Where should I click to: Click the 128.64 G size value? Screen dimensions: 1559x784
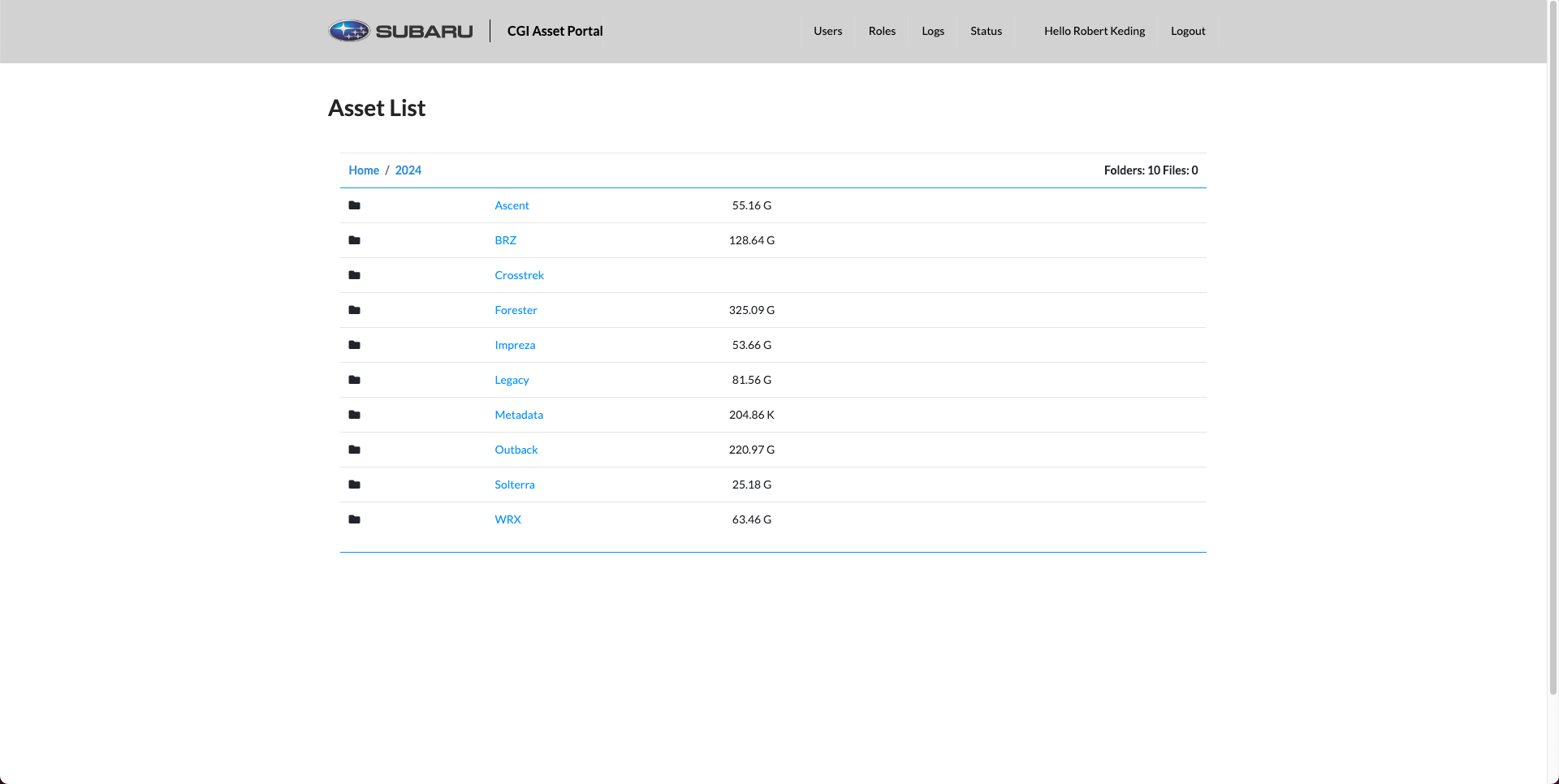752,240
